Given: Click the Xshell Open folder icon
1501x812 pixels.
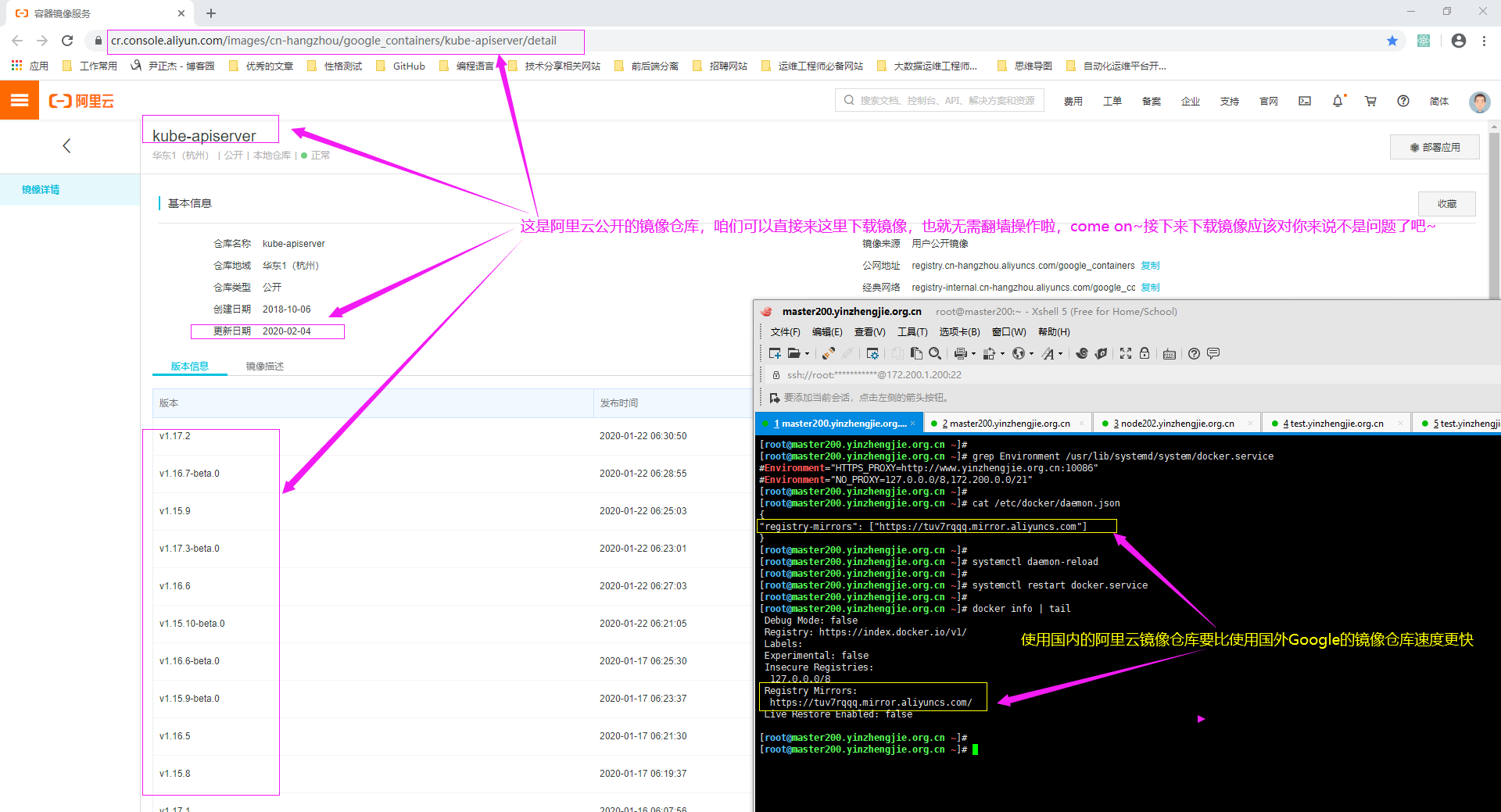Looking at the screenshot, I should point(793,353).
